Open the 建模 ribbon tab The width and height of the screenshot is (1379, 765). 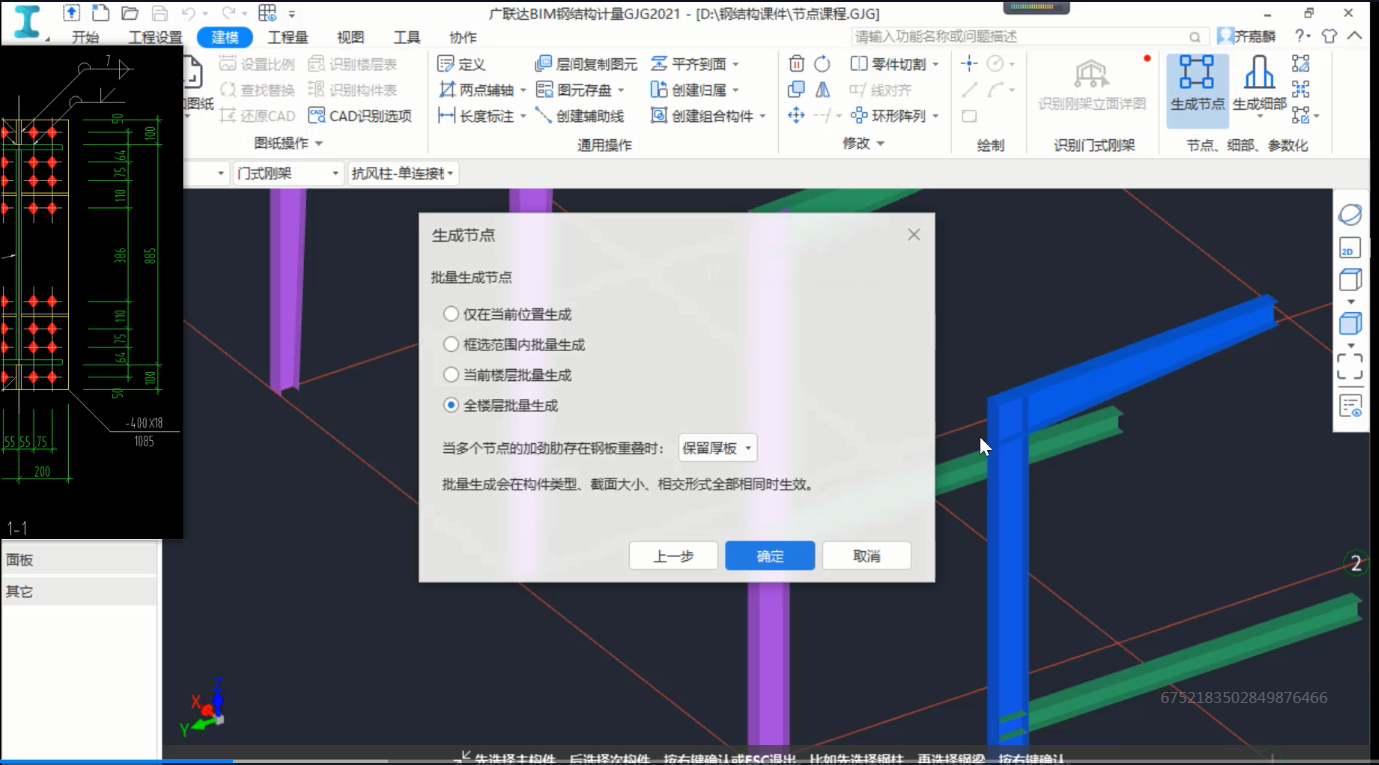click(225, 37)
